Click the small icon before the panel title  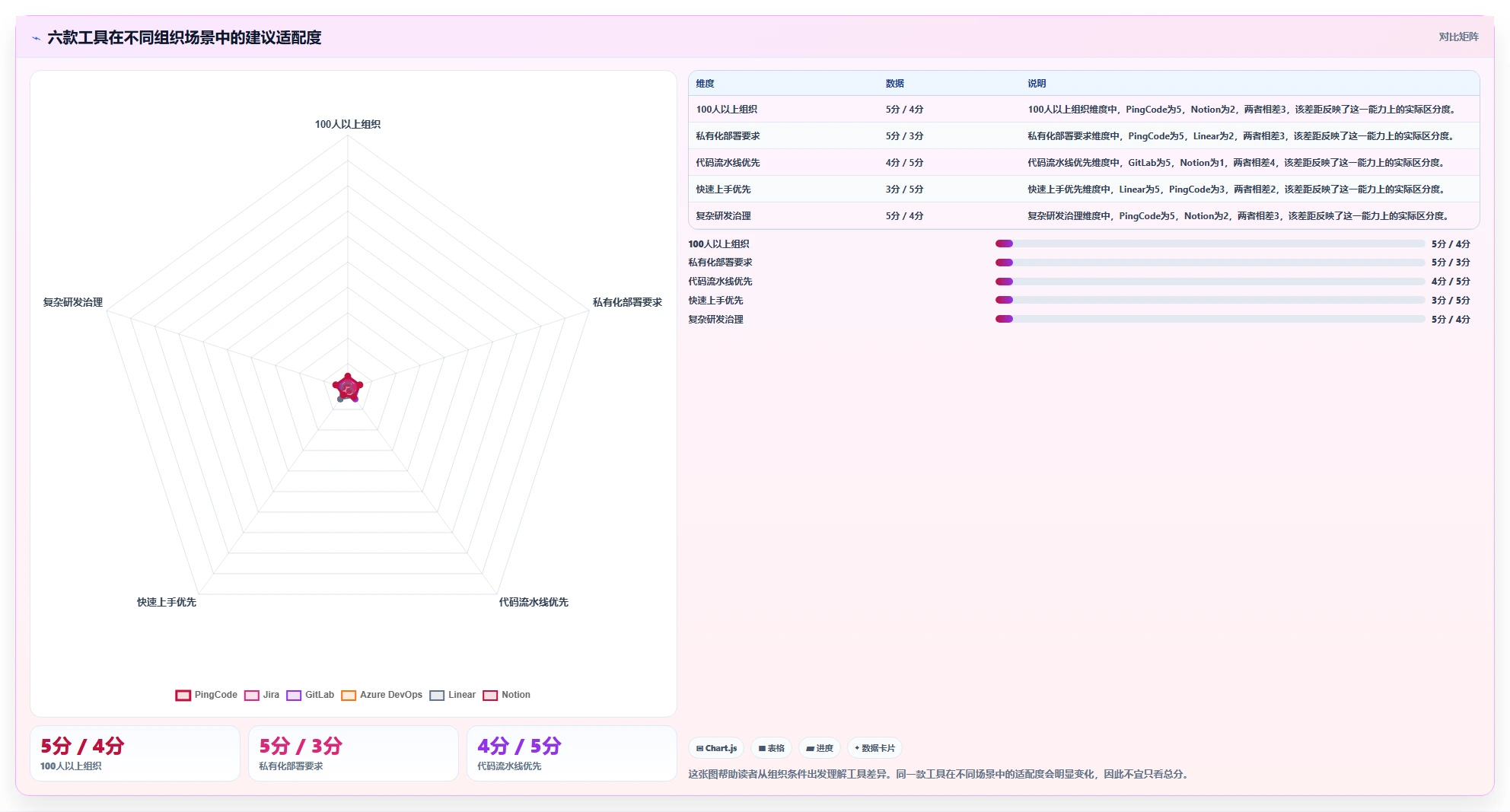coord(36,38)
